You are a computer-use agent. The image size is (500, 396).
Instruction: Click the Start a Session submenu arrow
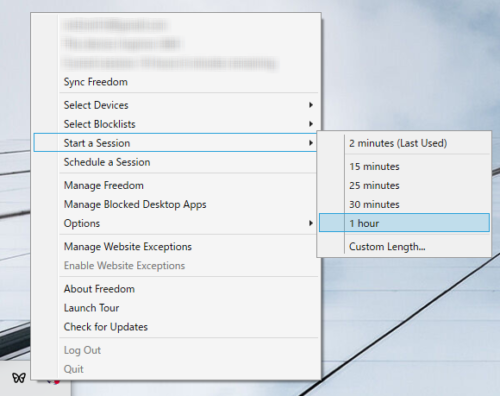point(311,143)
